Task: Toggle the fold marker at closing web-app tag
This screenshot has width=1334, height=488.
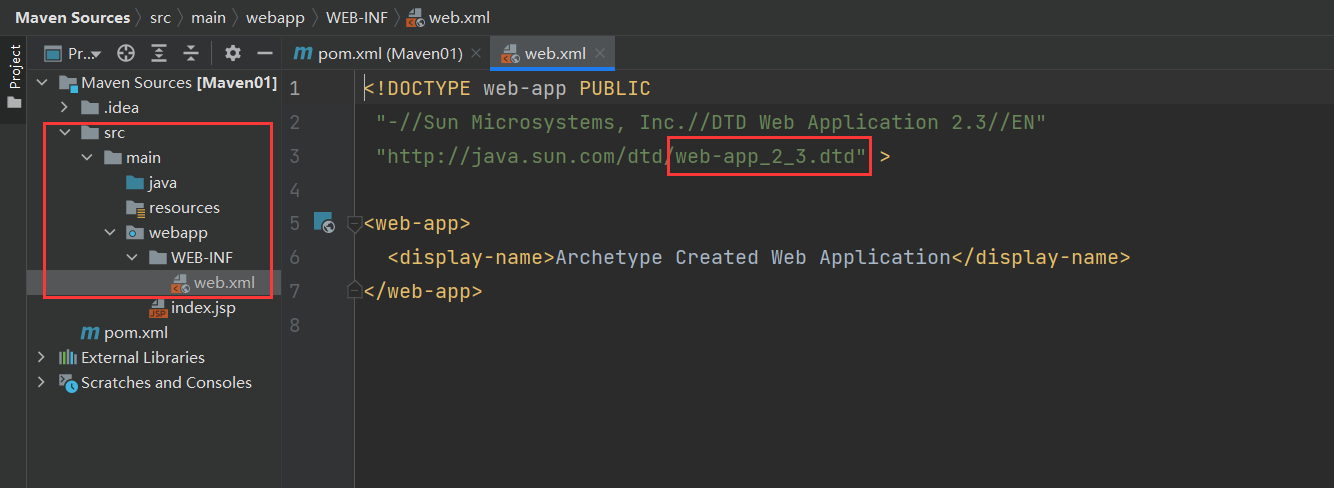Action: coord(353,291)
